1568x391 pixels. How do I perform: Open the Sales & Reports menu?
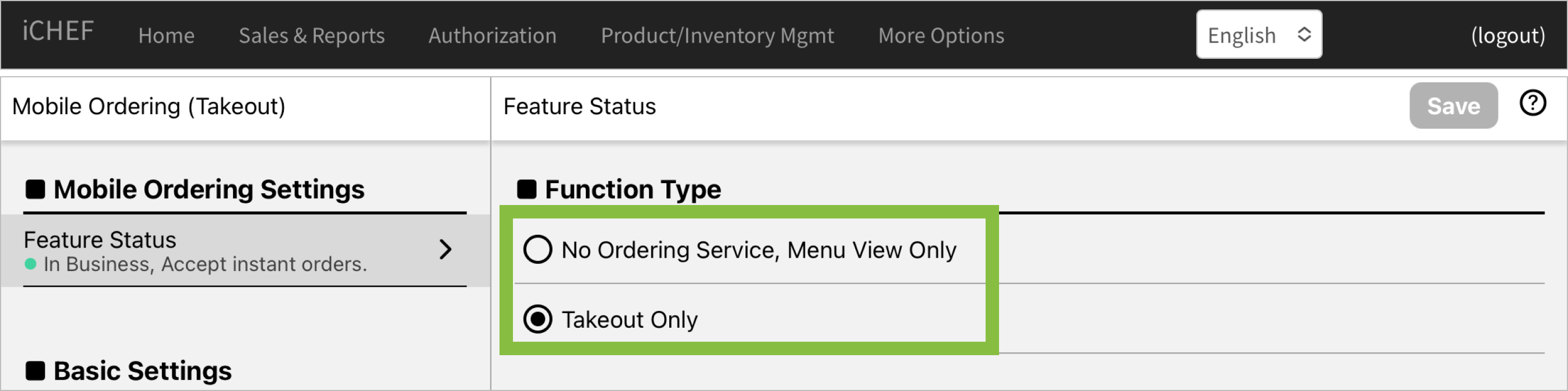click(312, 35)
